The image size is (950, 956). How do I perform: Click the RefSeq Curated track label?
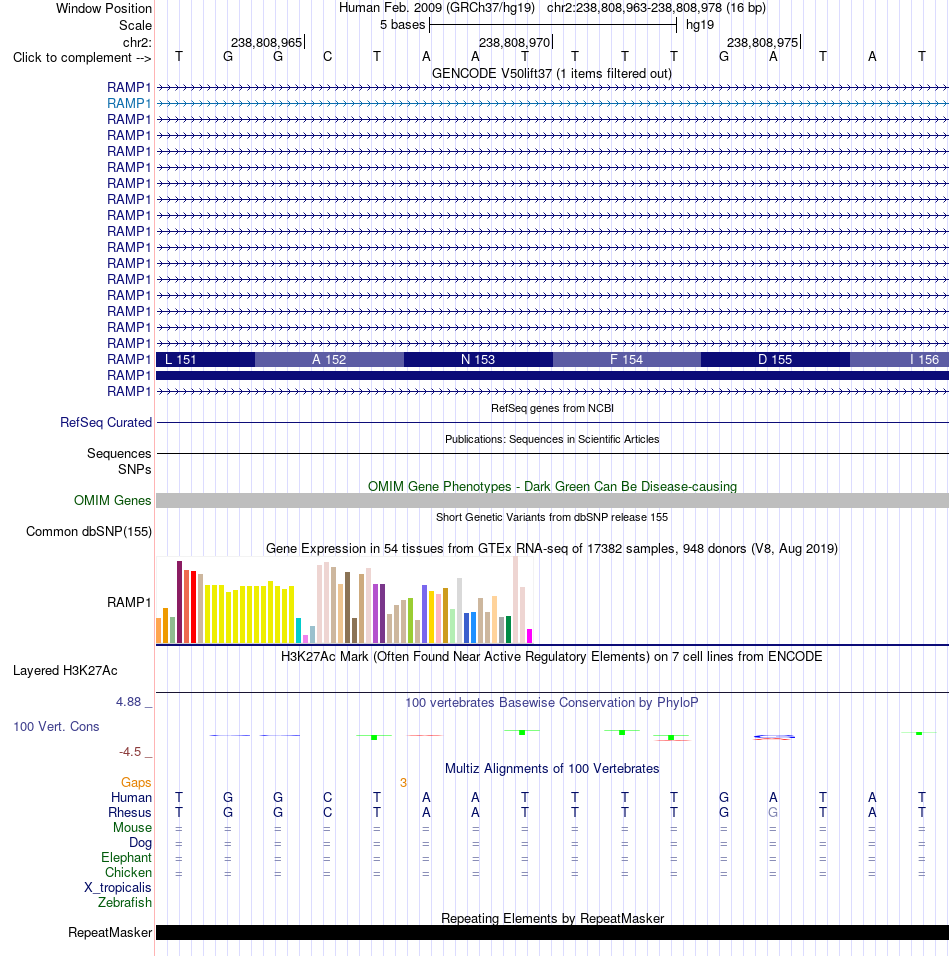pos(106,423)
